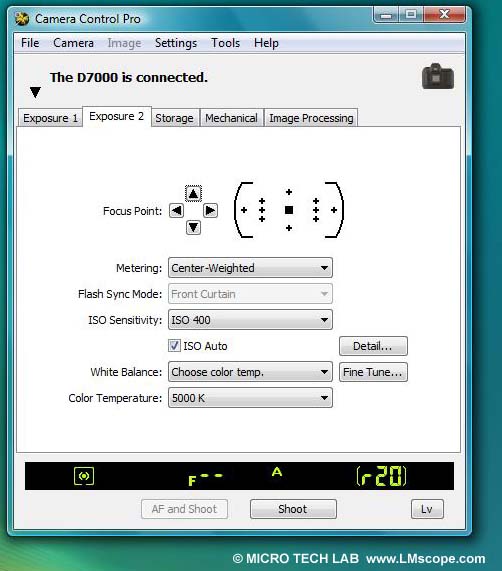The width and height of the screenshot is (502, 571).
Task: Uncheck the ISO Auto checkbox
Action: point(174,346)
